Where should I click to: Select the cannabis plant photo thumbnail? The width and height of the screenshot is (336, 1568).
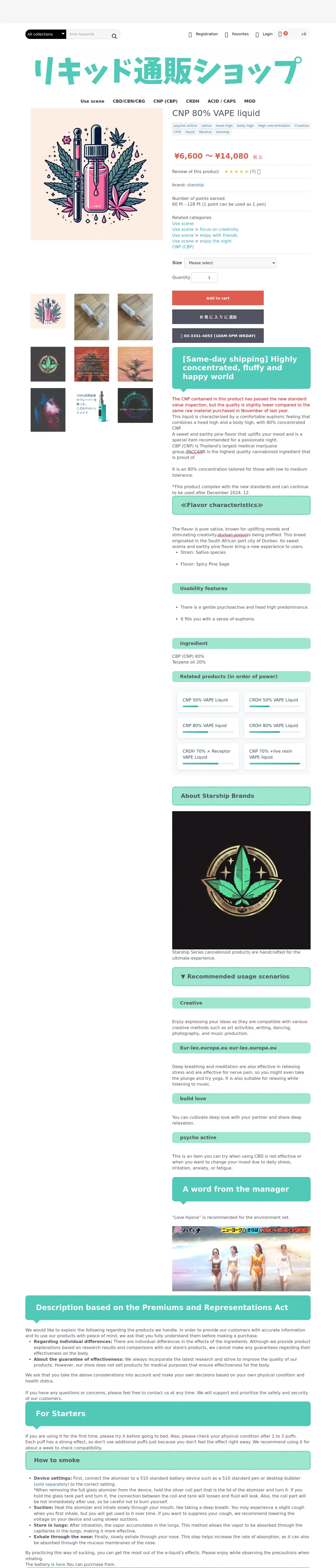tap(135, 364)
